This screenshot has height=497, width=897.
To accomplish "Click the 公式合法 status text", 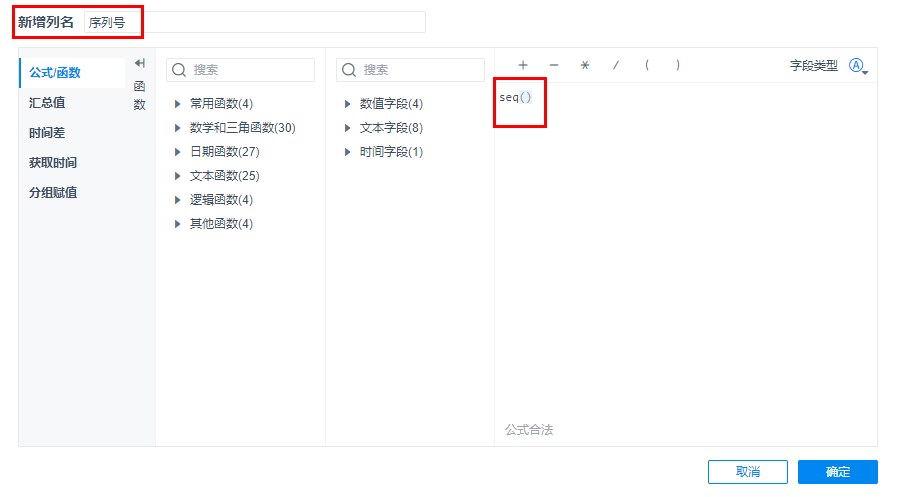I will tap(529, 430).
